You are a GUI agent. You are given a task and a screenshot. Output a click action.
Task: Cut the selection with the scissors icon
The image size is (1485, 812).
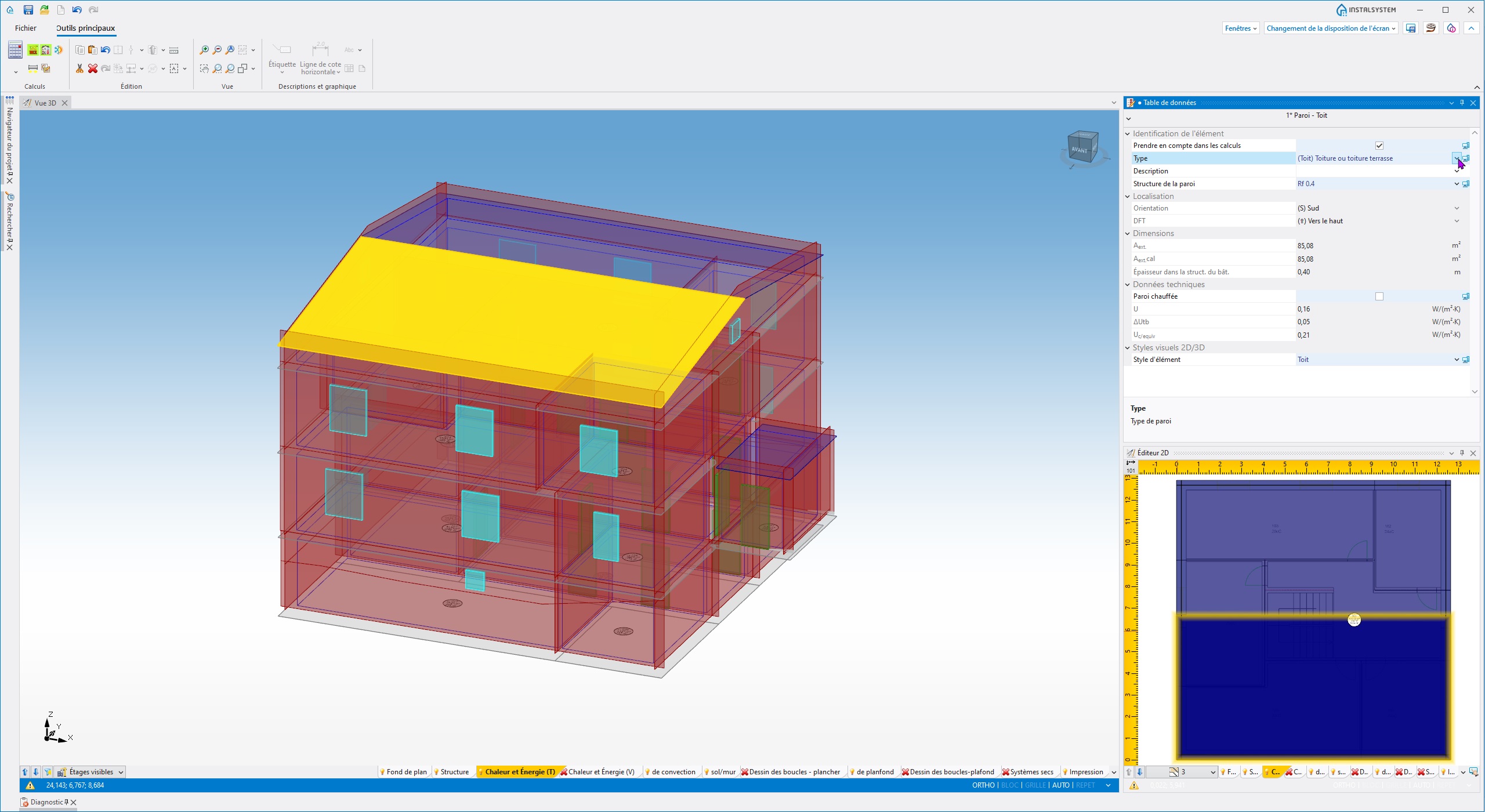pos(80,68)
